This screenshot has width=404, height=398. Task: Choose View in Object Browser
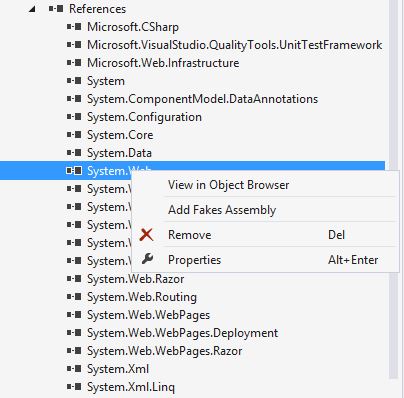coord(265,185)
